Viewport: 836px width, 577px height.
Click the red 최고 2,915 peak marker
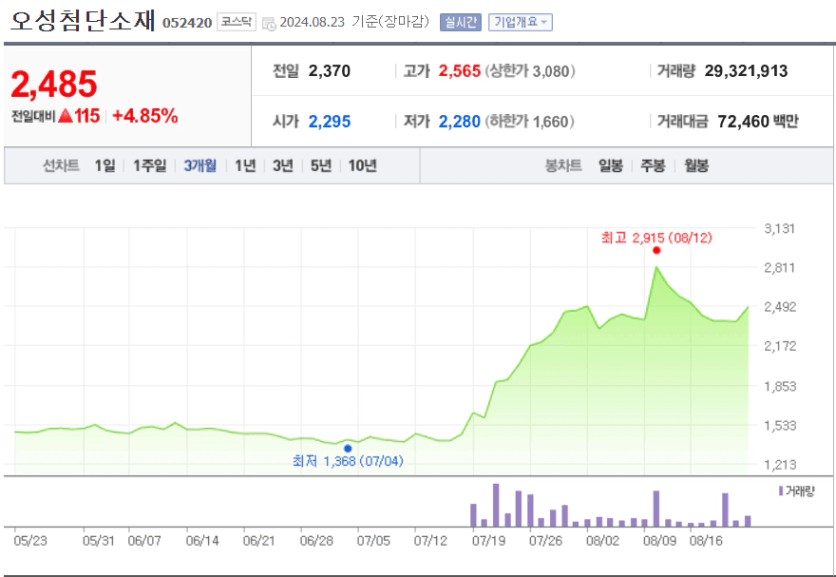(656, 250)
